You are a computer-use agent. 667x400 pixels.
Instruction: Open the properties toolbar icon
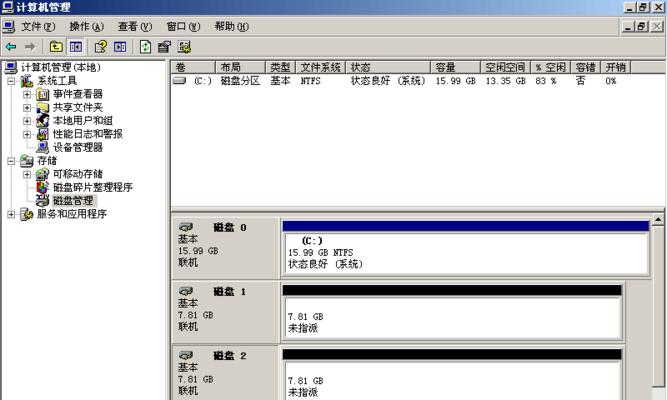tap(164, 46)
